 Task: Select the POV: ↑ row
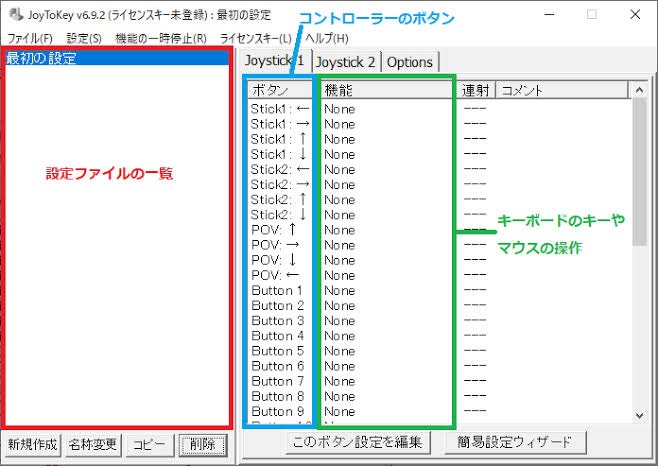pos(438,230)
